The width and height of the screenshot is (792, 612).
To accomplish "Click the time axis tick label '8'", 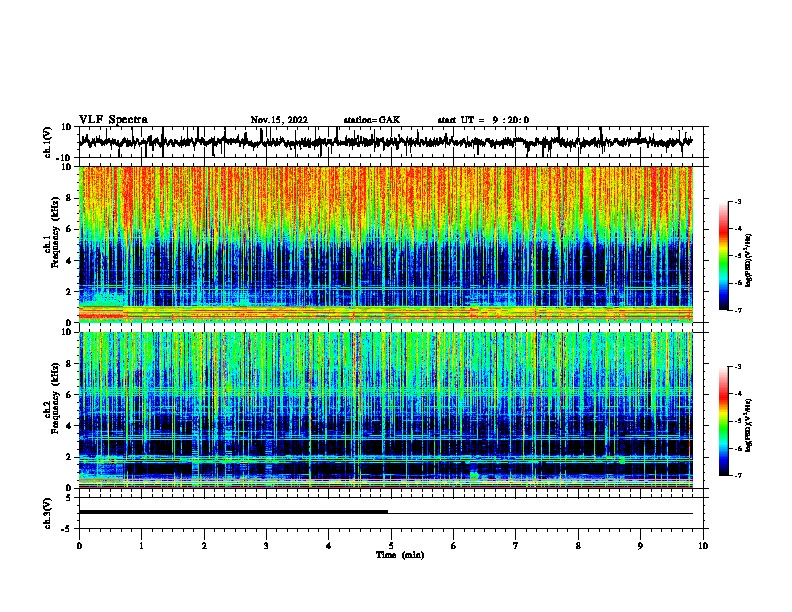I will pyautogui.click(x=578, y=545).
